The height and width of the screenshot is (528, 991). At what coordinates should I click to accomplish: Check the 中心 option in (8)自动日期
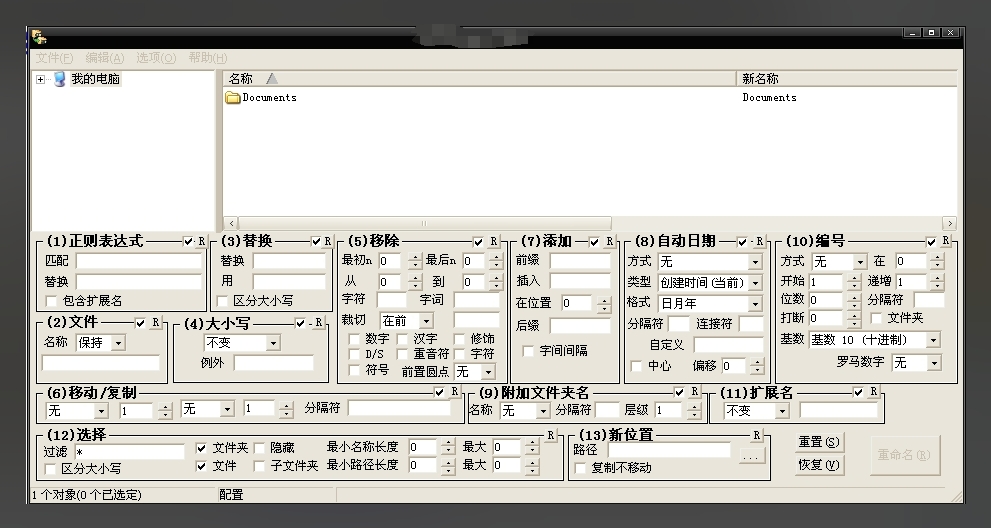(636, 366)
